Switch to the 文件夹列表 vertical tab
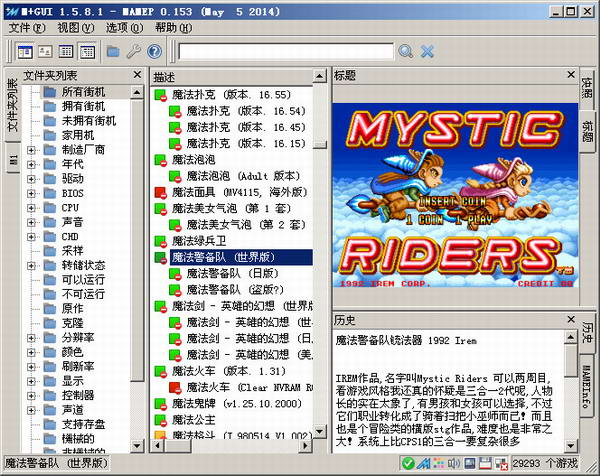The height and width of the screenshot is (476, 600). click(13, 105)
